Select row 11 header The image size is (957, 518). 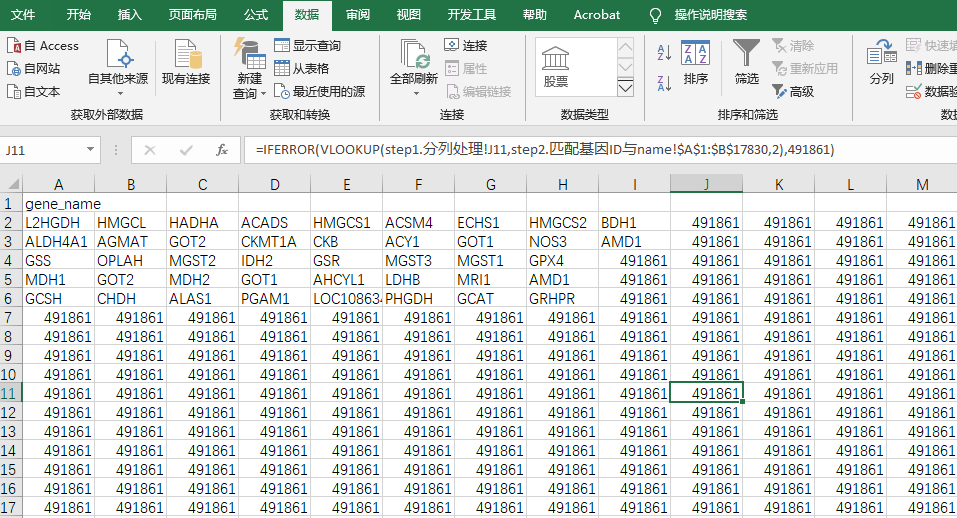click(10, 394)
